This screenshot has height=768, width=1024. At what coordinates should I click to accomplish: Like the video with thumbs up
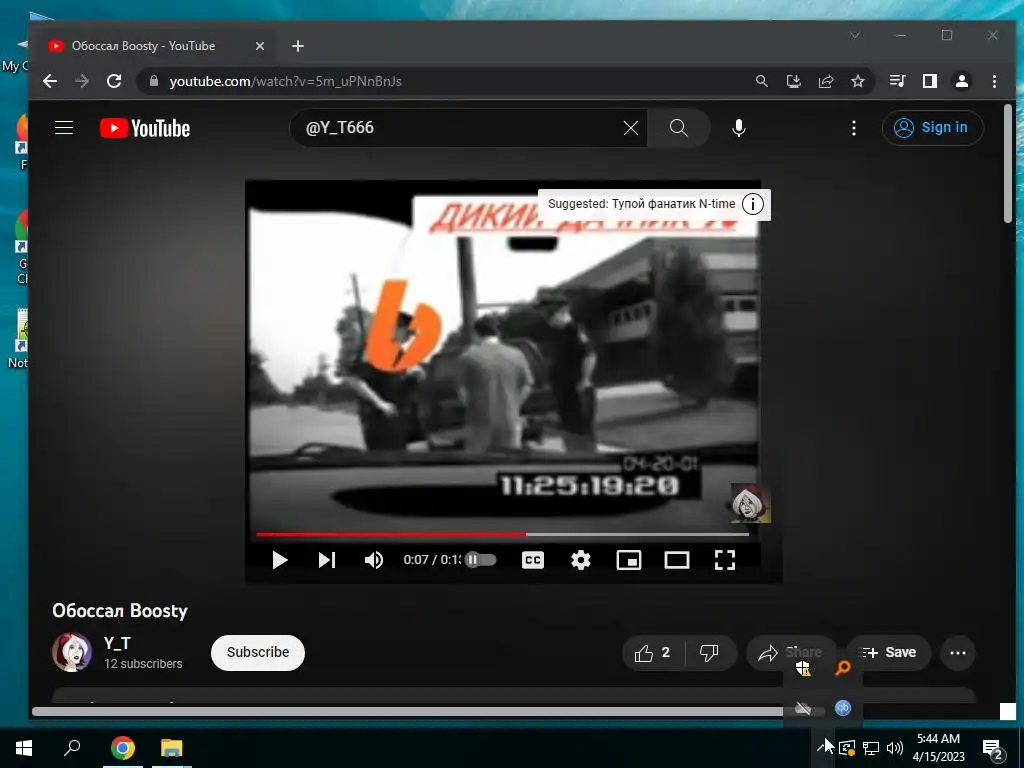pos(653,652)
